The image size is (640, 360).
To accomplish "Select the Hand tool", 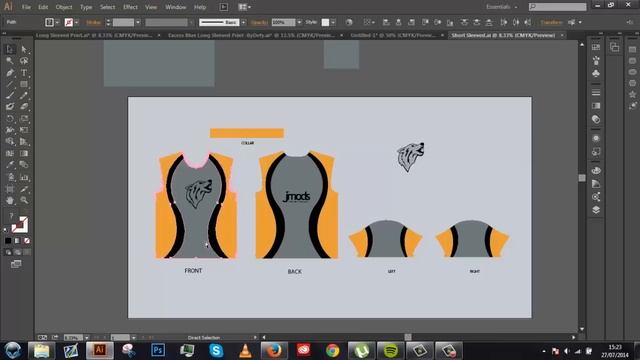I will pyautogui.click(x=10, y=200).
